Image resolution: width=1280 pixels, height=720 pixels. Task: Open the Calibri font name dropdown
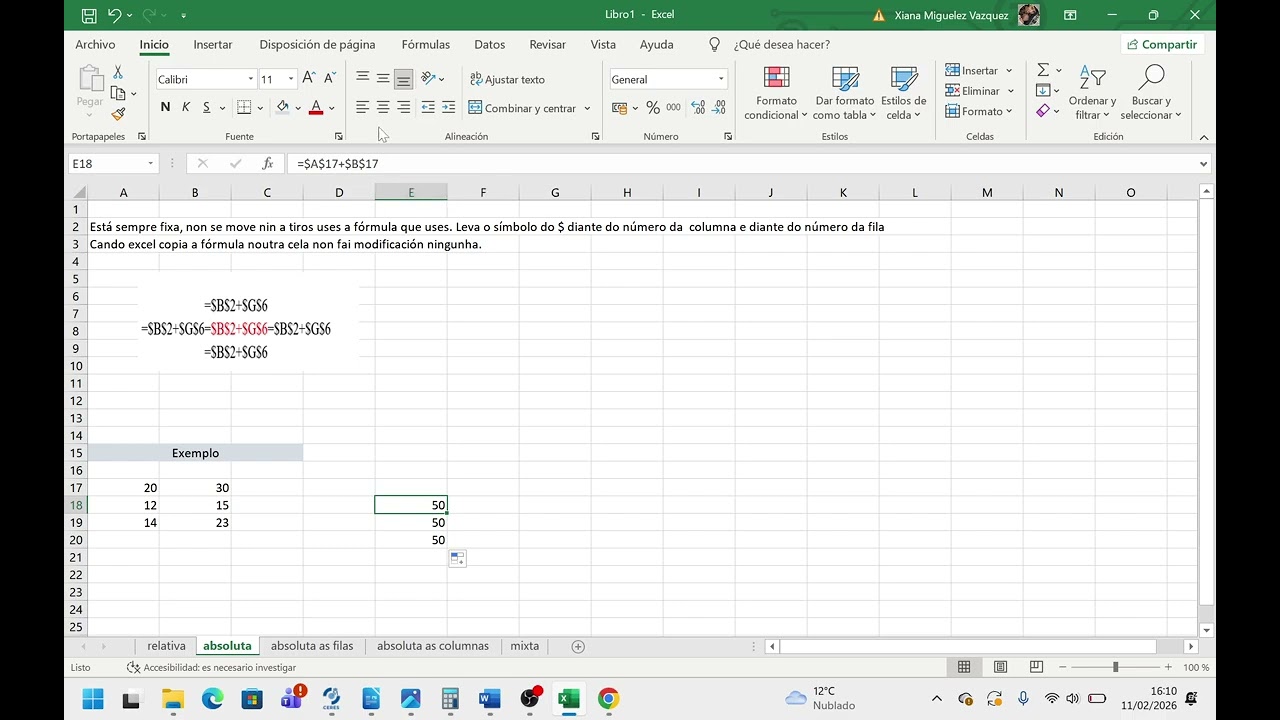coord(250,79)
